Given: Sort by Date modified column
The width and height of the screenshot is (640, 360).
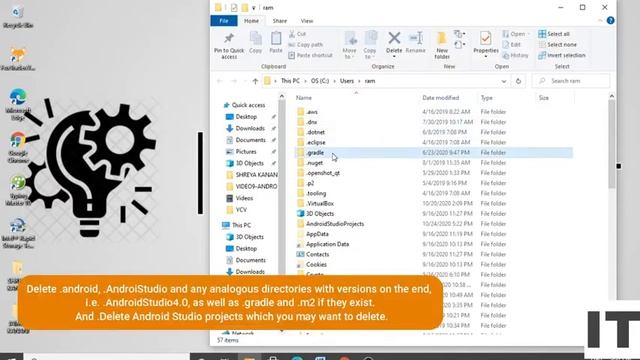Looking at the screenshot, I should click(x=440, y=98).
